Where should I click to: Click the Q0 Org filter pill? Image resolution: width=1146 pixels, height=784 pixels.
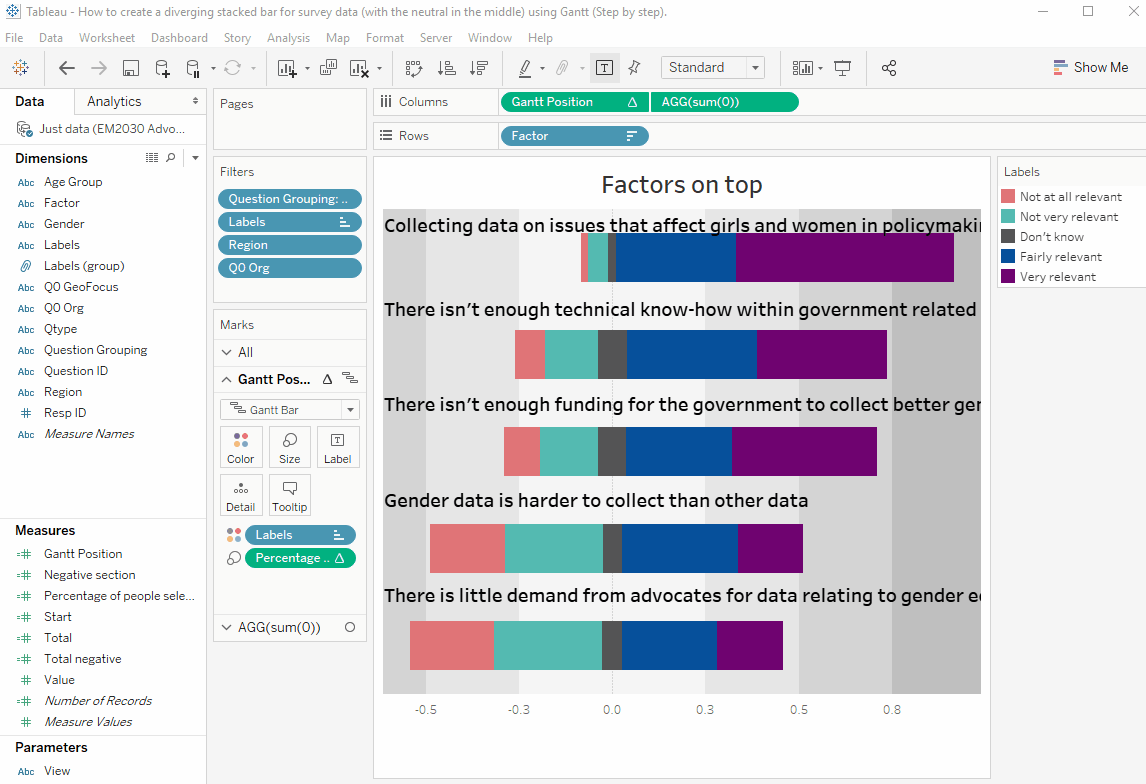click(290, 268)
